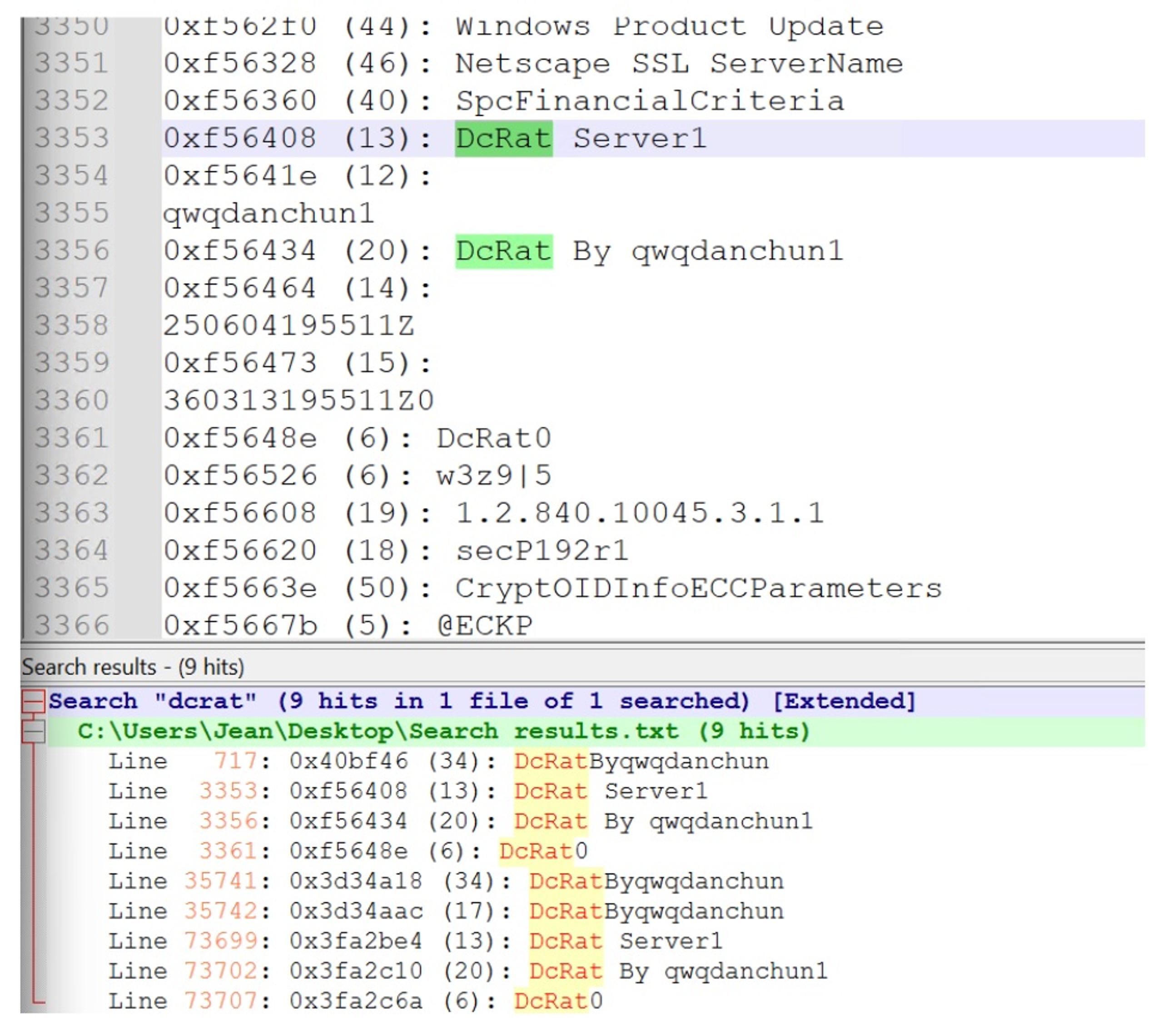The image size is (1163, 1036).
Task: Open search result Line 73702
Action: 468,971
